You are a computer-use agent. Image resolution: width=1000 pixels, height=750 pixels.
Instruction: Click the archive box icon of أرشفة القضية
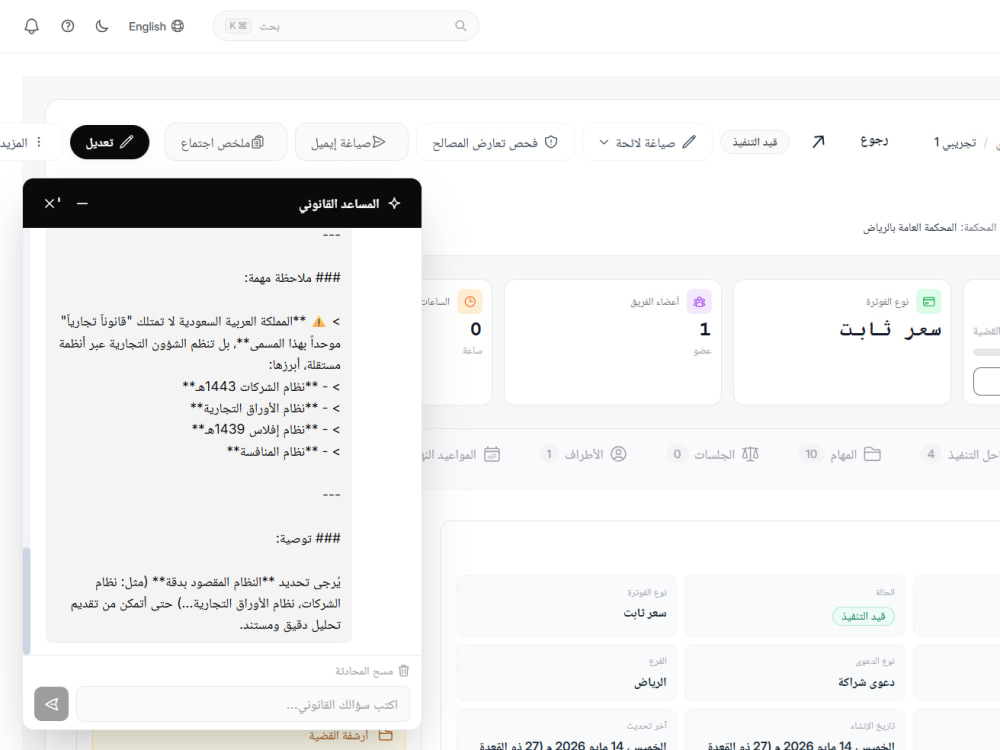pyautogui.click(x=385, y=735)
